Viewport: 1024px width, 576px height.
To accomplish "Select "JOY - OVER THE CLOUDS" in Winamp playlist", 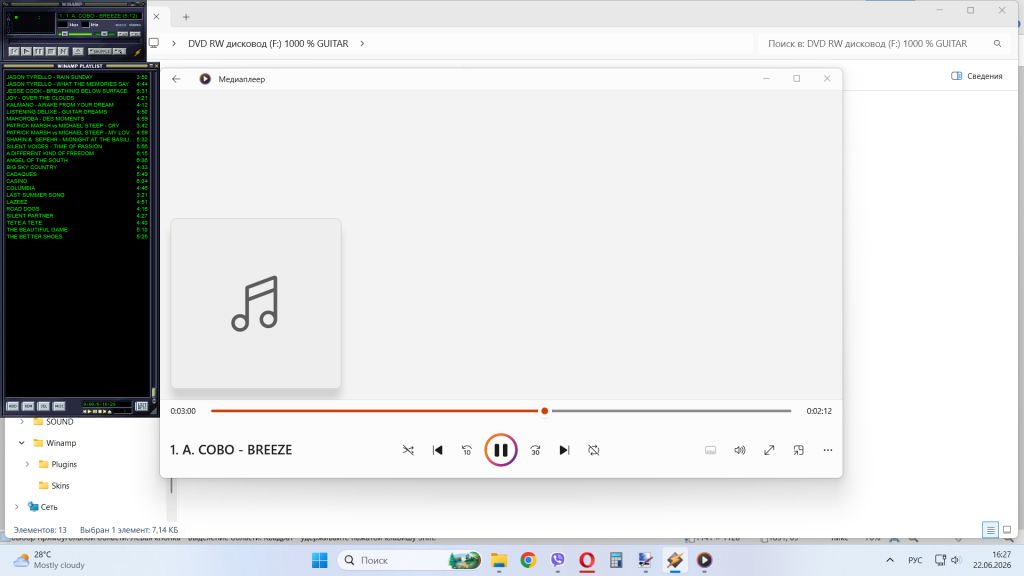I will tap(76, 98).
